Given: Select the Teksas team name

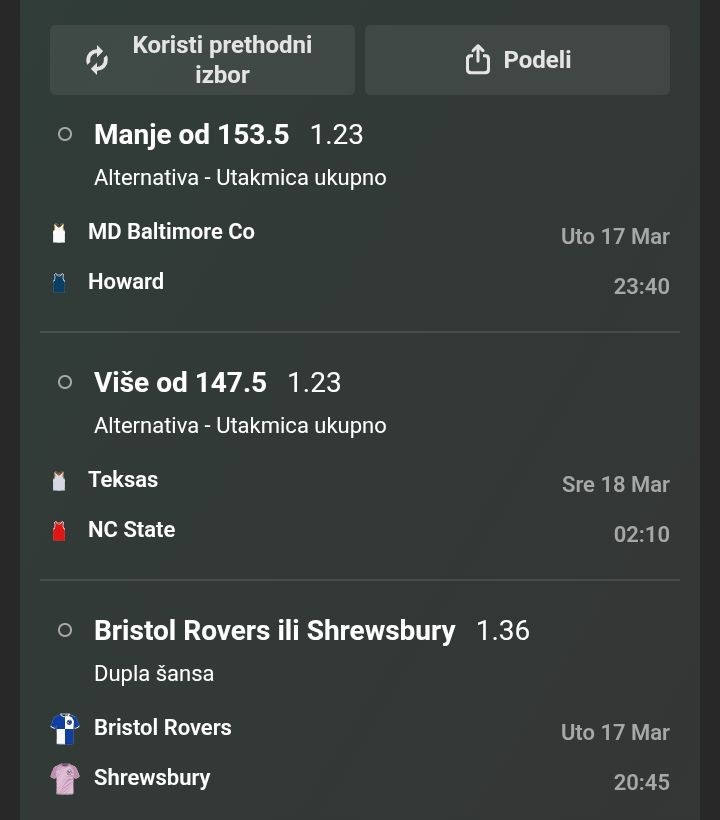Looking at the screenshot, I should tap(123, 480).
